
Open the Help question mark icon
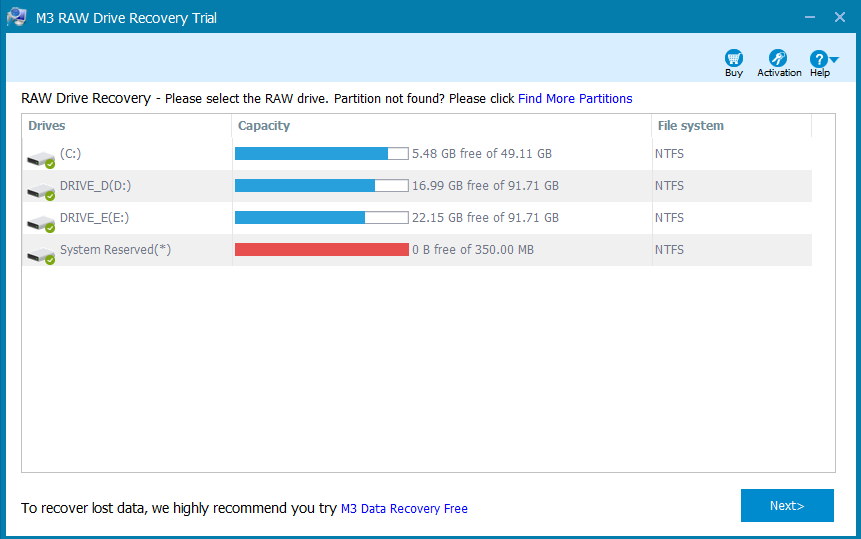pos(818,58)
